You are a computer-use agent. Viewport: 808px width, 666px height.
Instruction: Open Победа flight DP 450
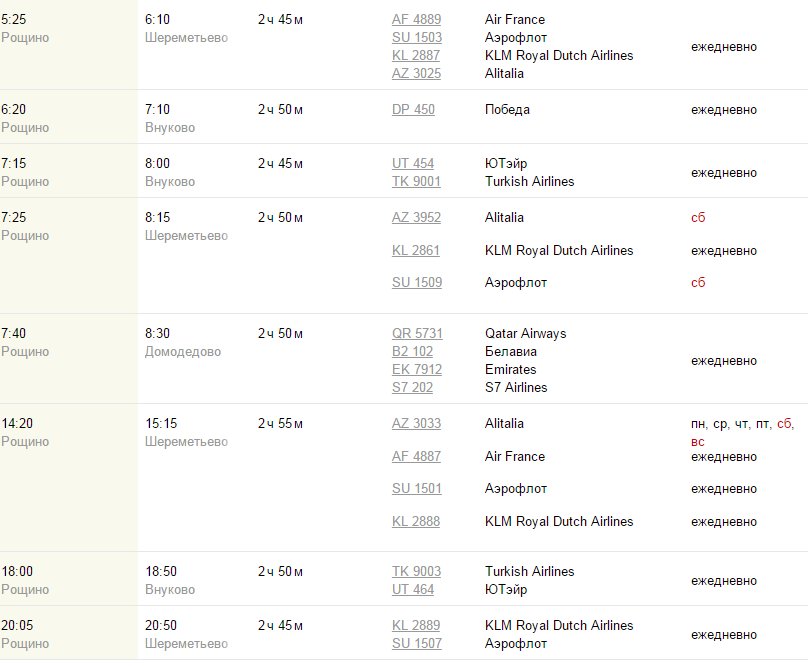413,110
